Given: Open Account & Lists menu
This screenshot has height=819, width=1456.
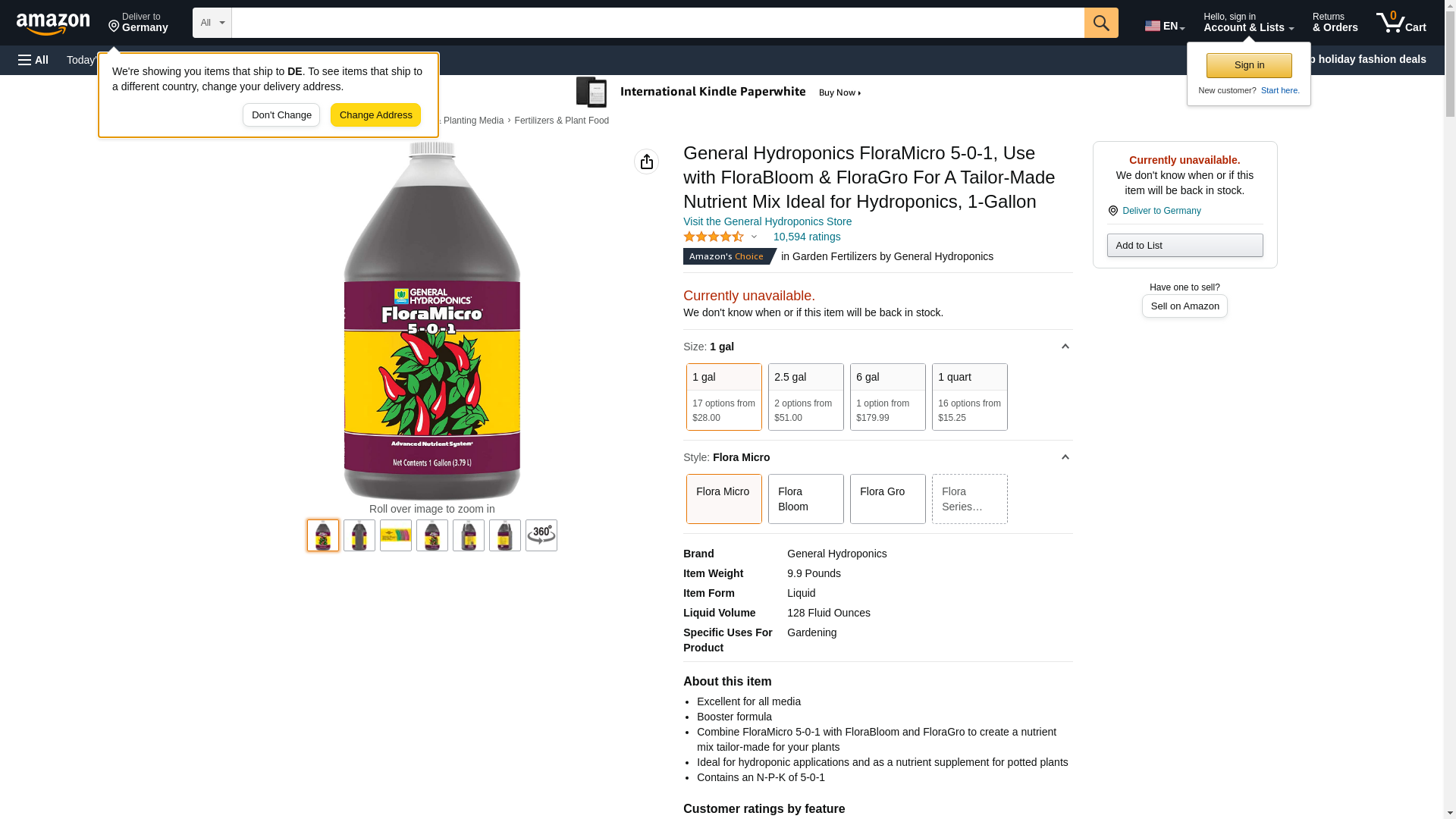Looking at the screenshot, I should 1248,23.
